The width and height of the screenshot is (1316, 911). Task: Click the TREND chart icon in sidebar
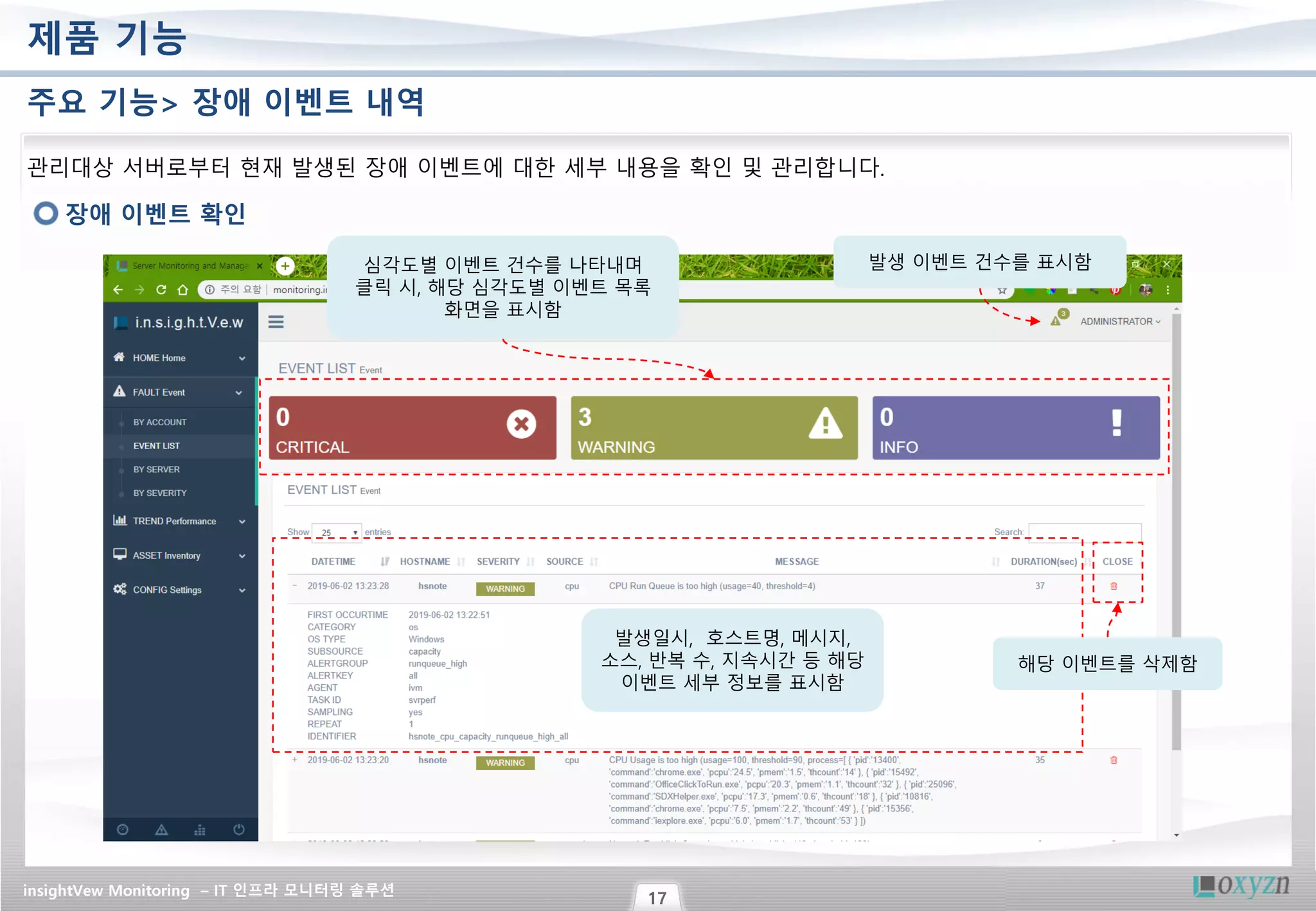click(x=120, y=520)
